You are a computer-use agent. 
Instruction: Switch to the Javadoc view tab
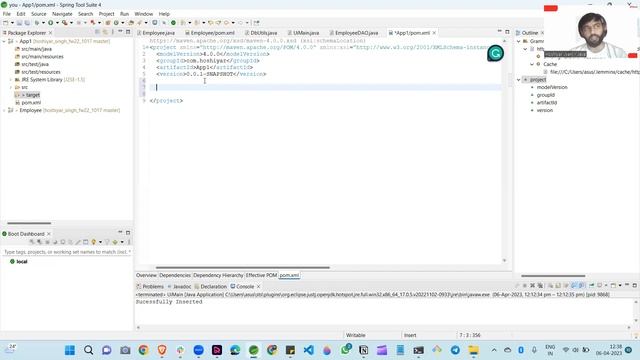[x=179, y=287]
